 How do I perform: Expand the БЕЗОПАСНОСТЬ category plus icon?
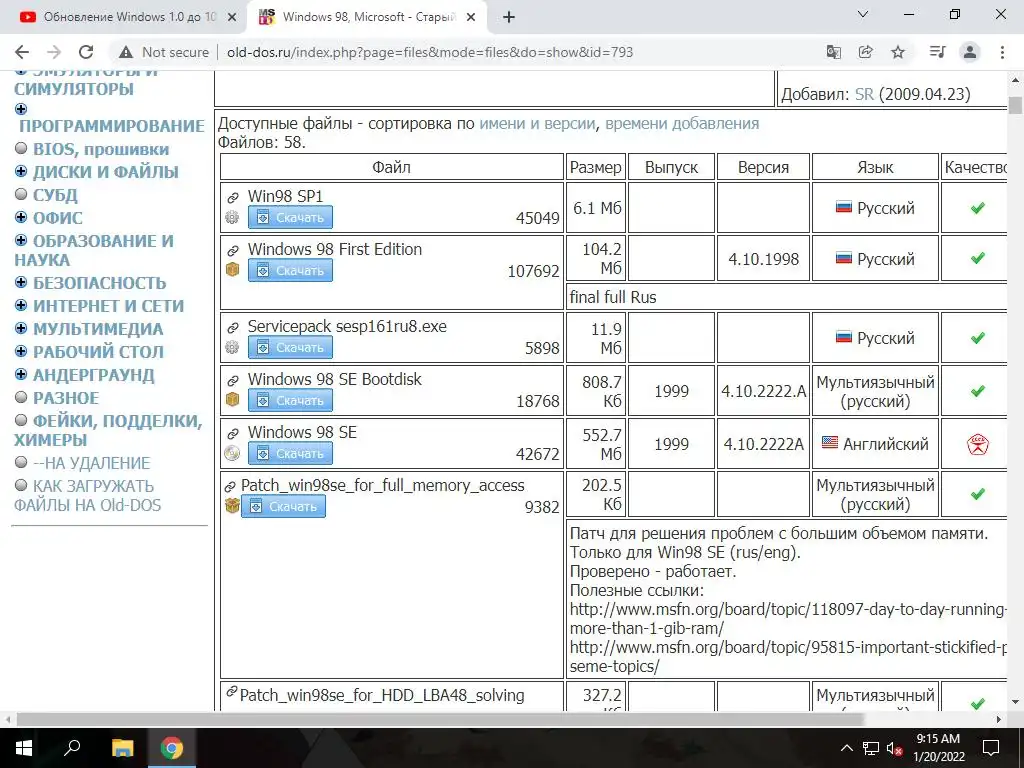[x=21, y=282]
